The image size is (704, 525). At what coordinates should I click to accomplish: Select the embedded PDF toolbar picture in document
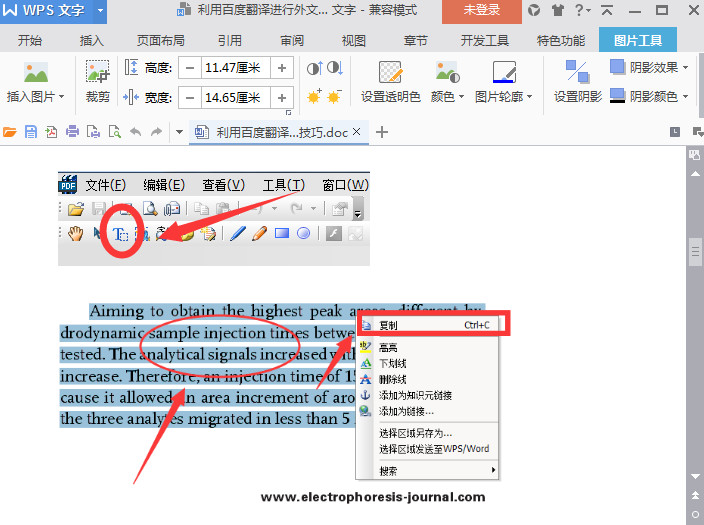coord(214,219)
